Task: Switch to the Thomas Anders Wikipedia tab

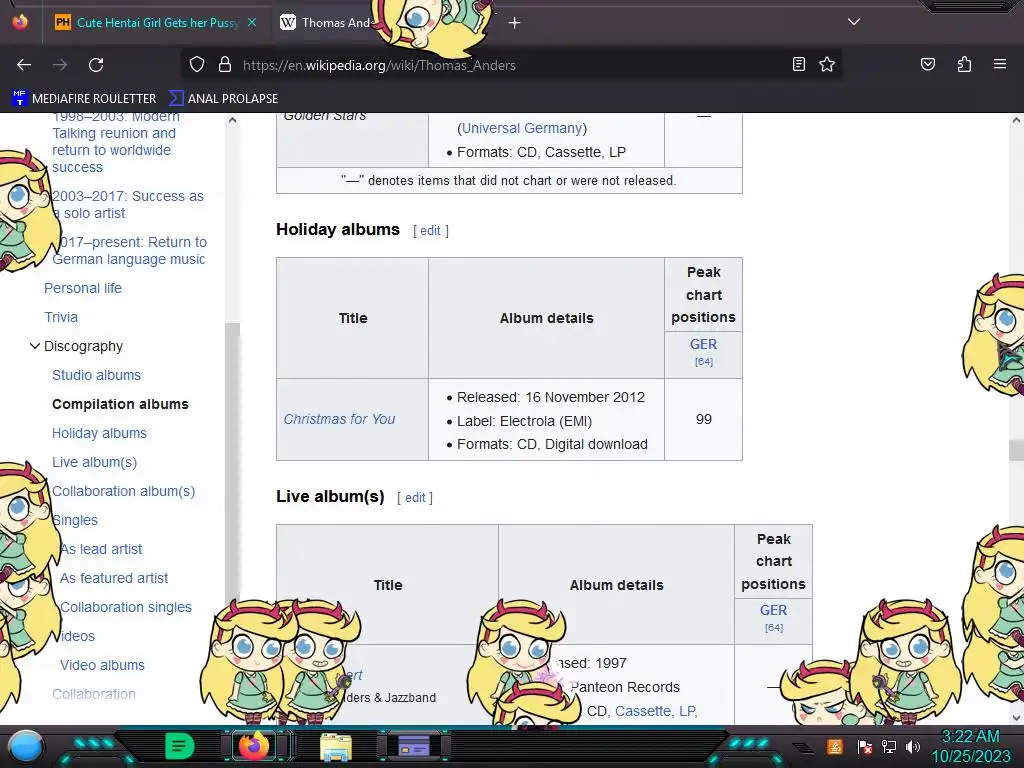Action: [x=327, y=22]
